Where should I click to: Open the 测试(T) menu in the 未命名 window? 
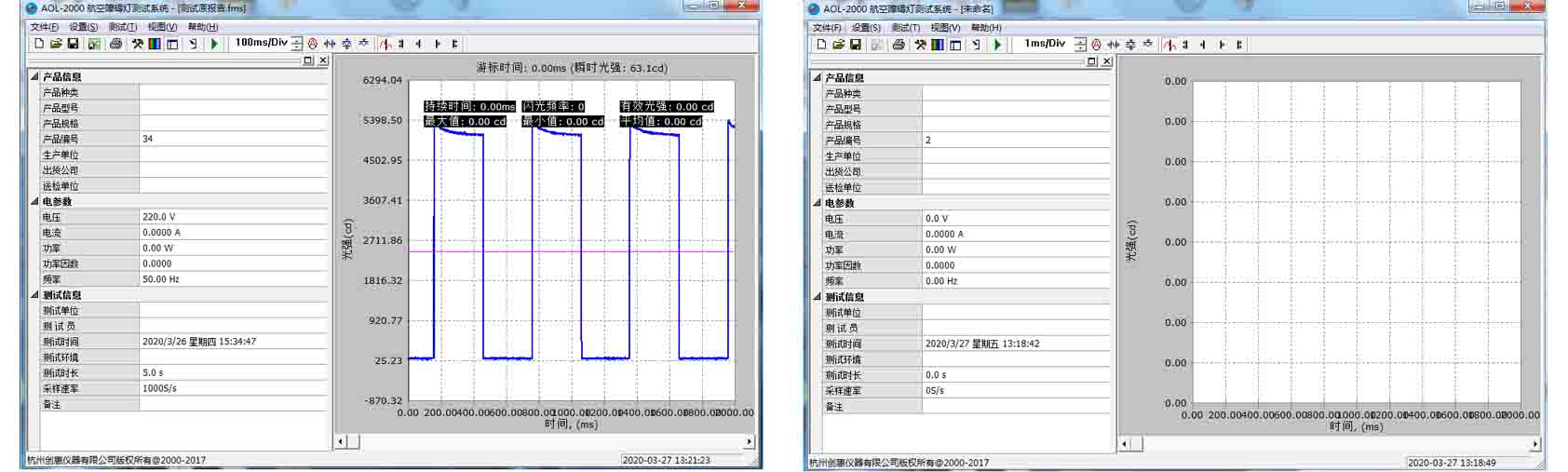[x=905, y=28]
